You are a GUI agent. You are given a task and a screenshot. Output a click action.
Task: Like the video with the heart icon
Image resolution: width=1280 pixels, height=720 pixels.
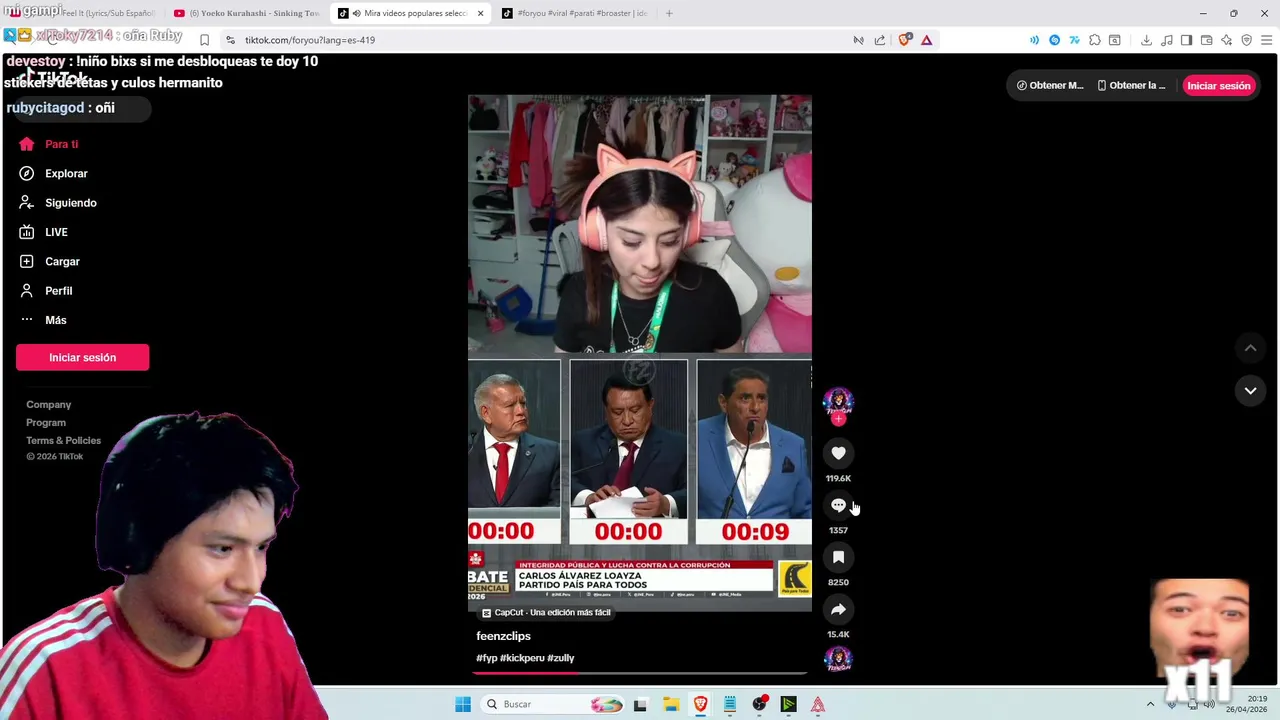[838, 453]
